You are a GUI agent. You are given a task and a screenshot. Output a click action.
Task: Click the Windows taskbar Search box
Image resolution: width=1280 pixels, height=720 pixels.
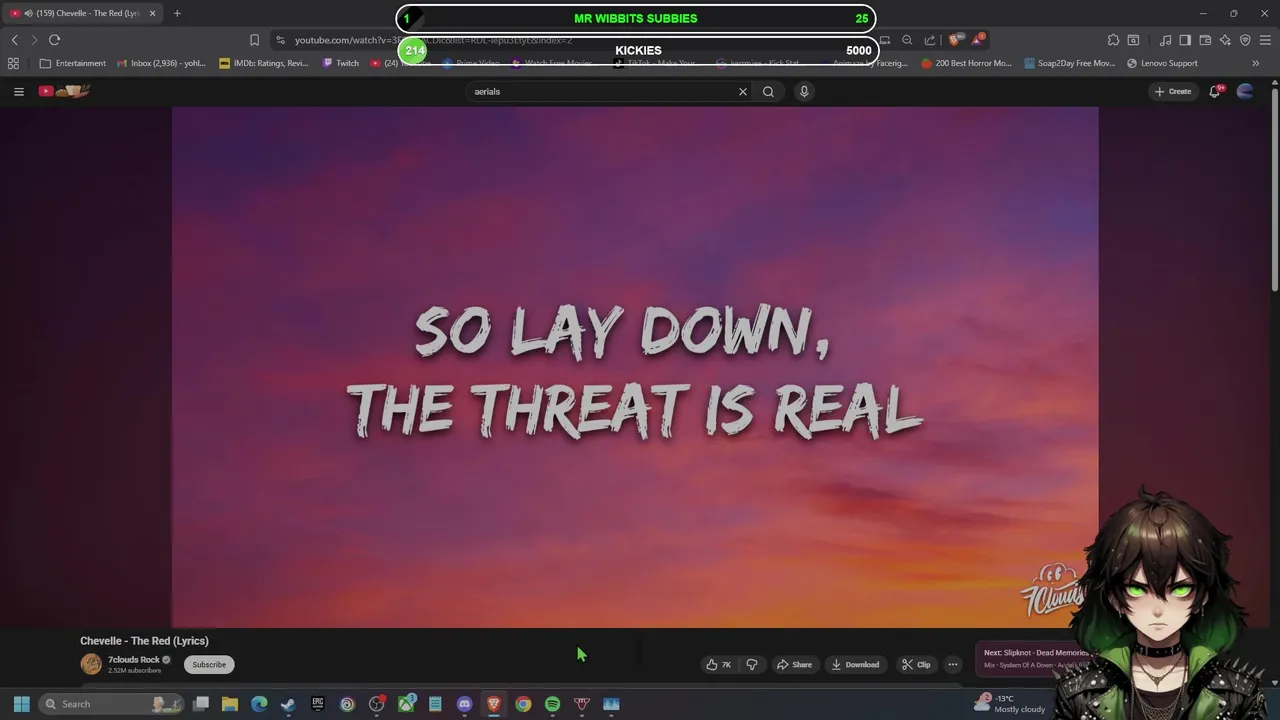(x=112, y=704)
